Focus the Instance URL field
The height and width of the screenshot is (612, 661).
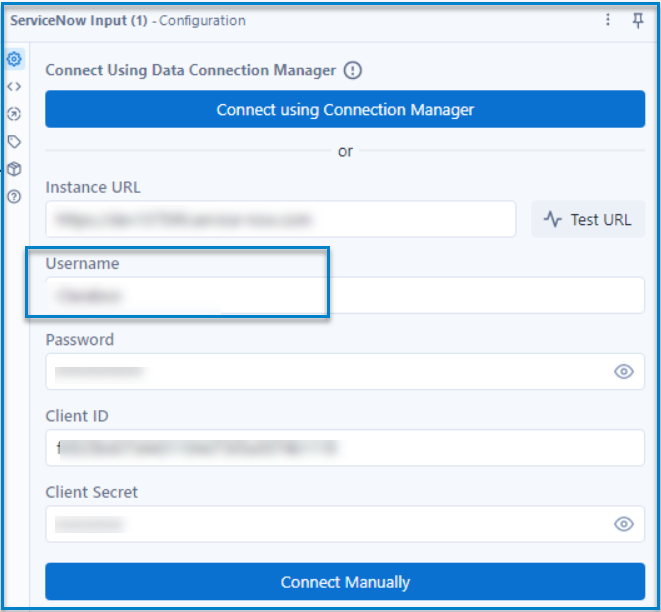point(280,219)
